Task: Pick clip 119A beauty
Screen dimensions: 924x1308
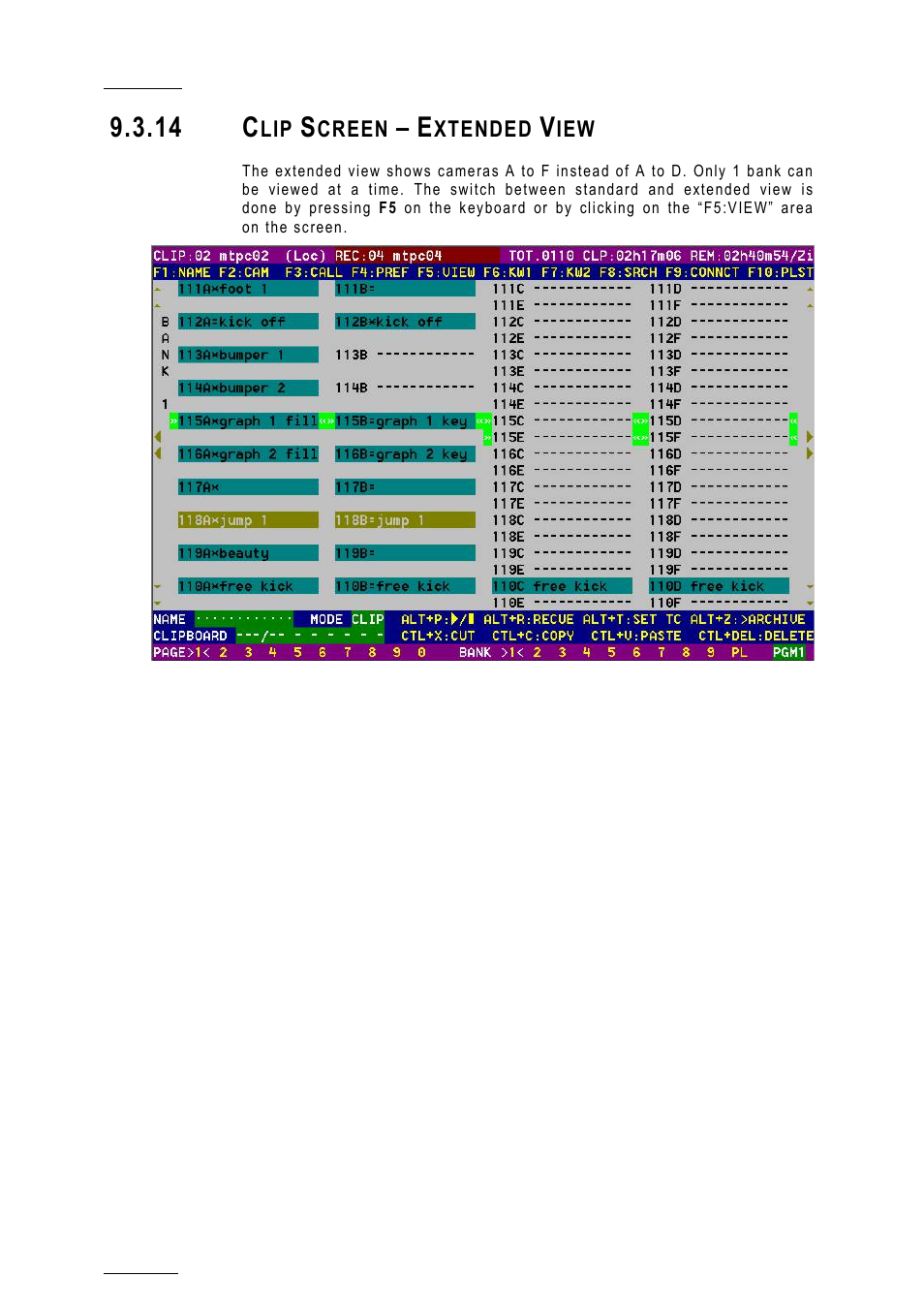Action: pyautogui.click(x=248, y=553)
